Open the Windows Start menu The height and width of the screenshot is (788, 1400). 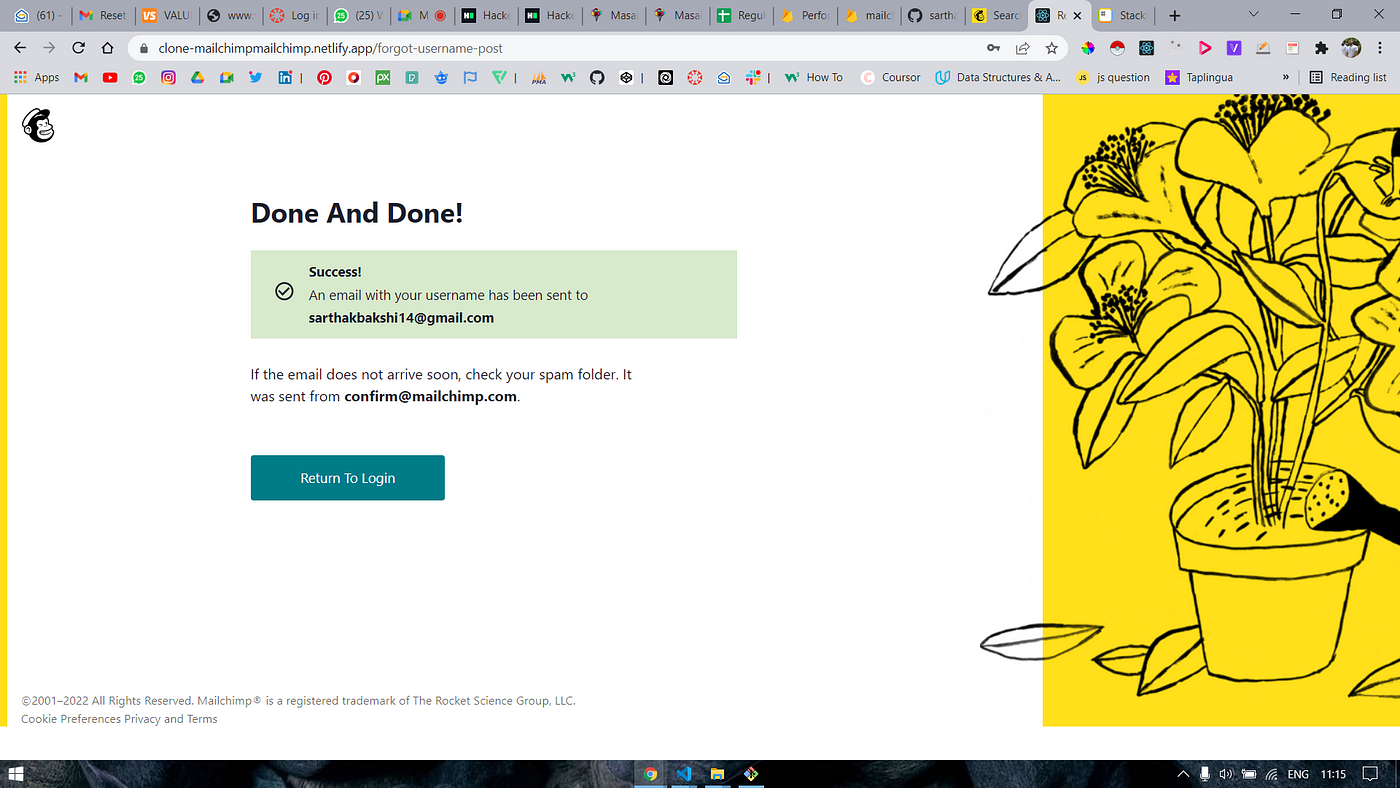click(16, 774)
